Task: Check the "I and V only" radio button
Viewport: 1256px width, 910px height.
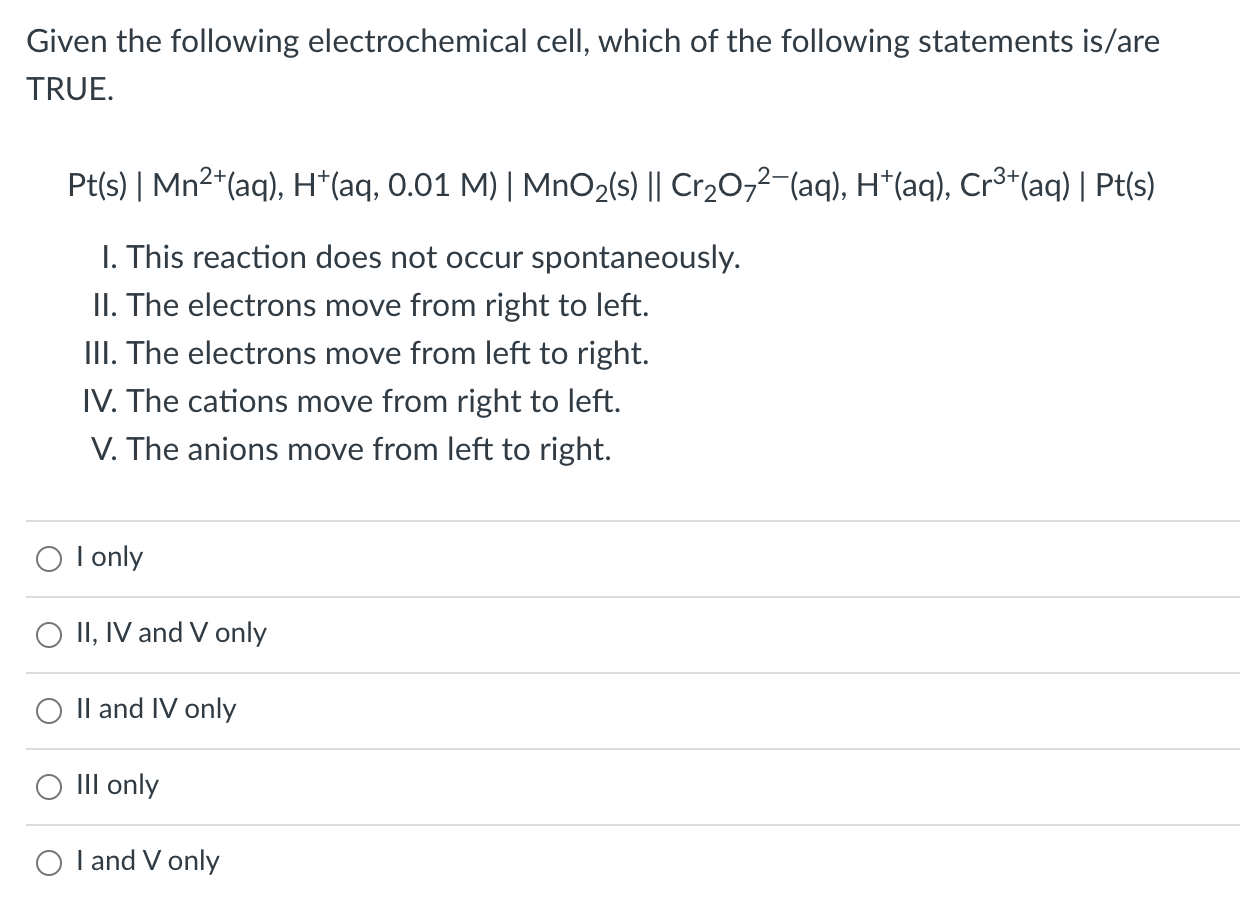Action: (50, 864)
